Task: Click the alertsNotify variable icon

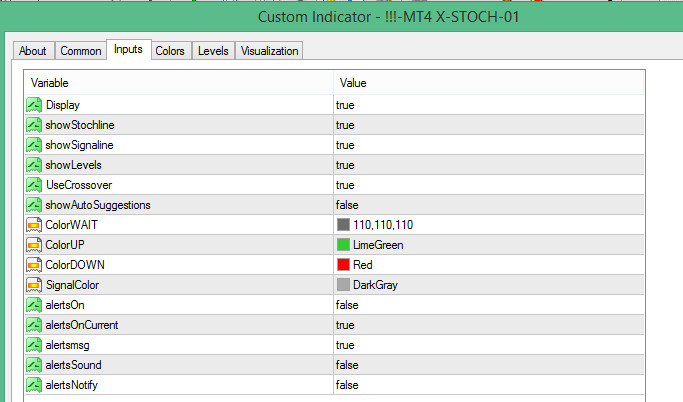Action: tap(34, 385)
